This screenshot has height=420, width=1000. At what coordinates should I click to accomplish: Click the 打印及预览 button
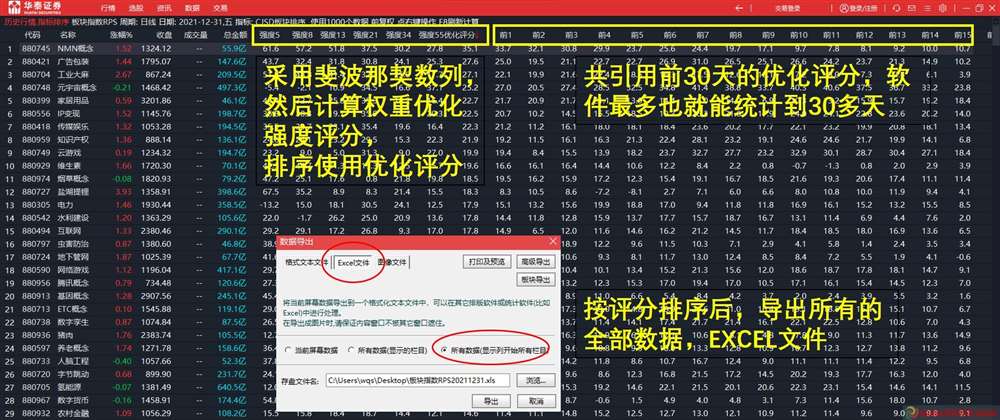click(x=487, y=261)
